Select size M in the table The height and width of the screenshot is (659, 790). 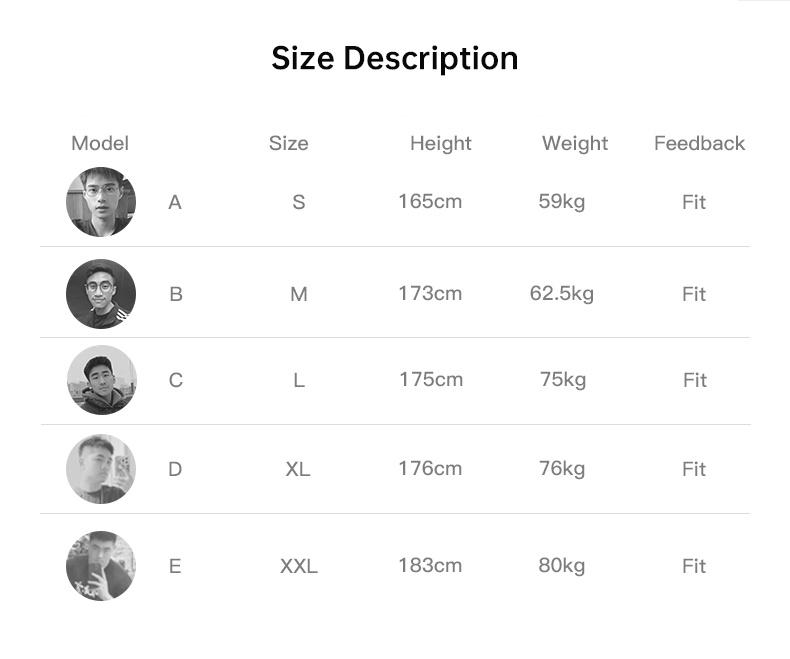(299, 294)
